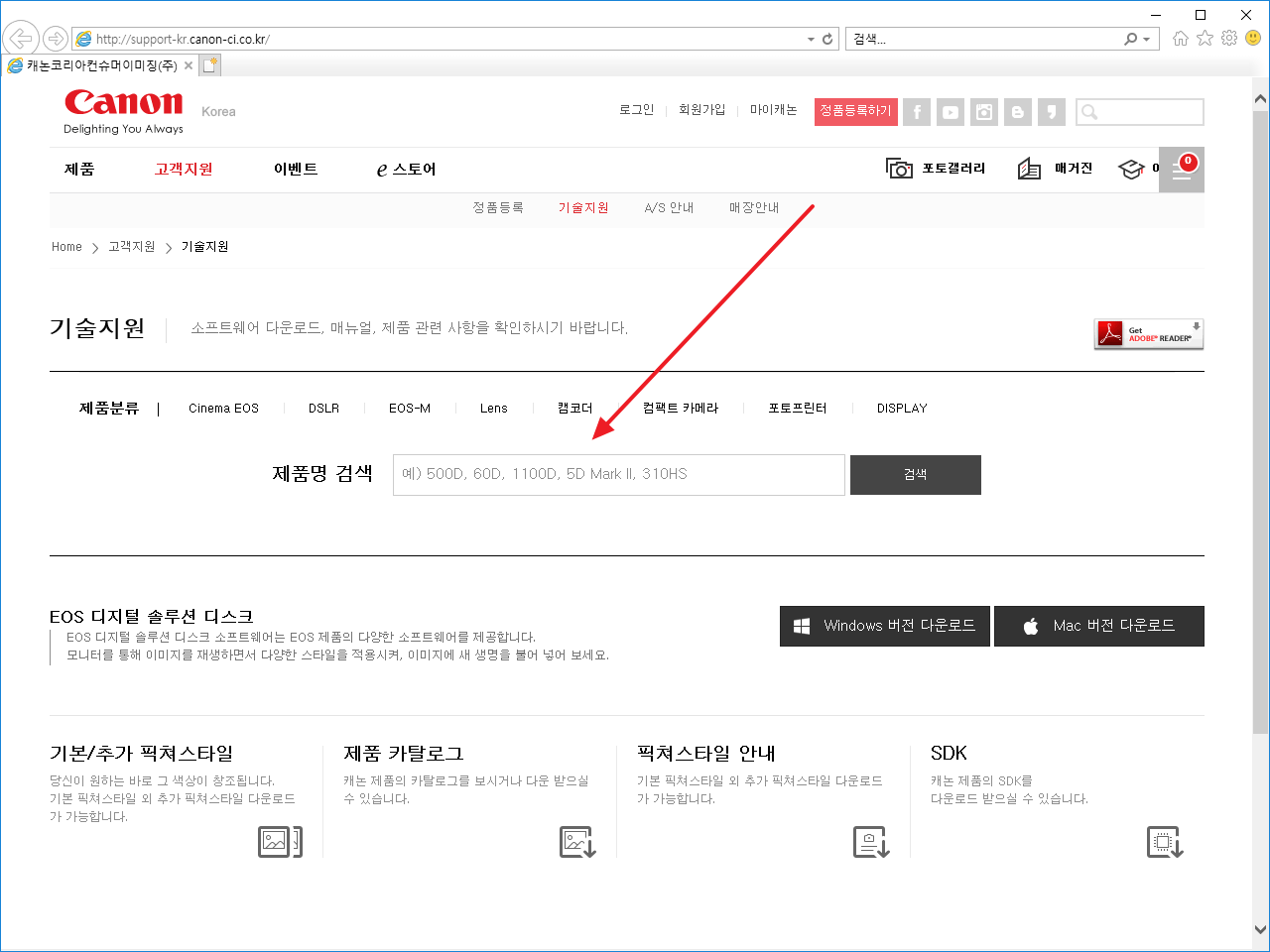Screen dimensions: 1270x952
Task: Click 회원가입 link
Action: [702, 110]
